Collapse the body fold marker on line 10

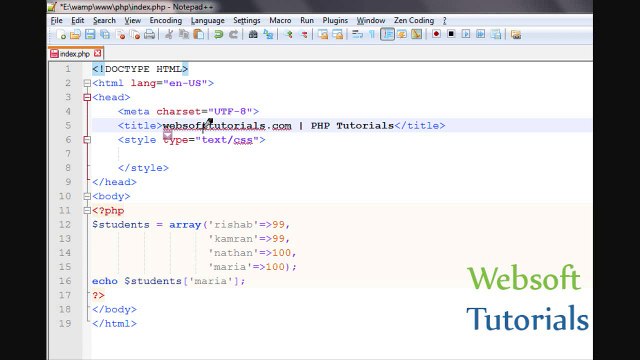point(87,196)
